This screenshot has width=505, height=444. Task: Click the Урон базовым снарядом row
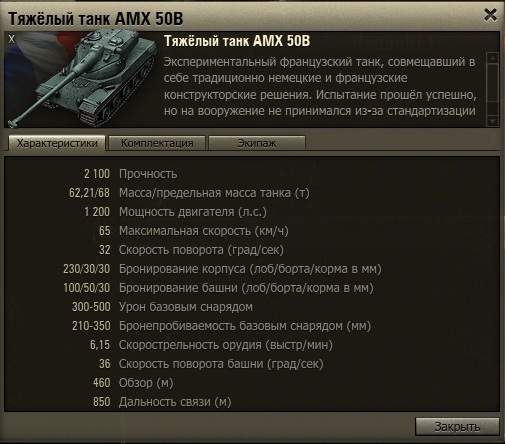(x=162, y=307)
